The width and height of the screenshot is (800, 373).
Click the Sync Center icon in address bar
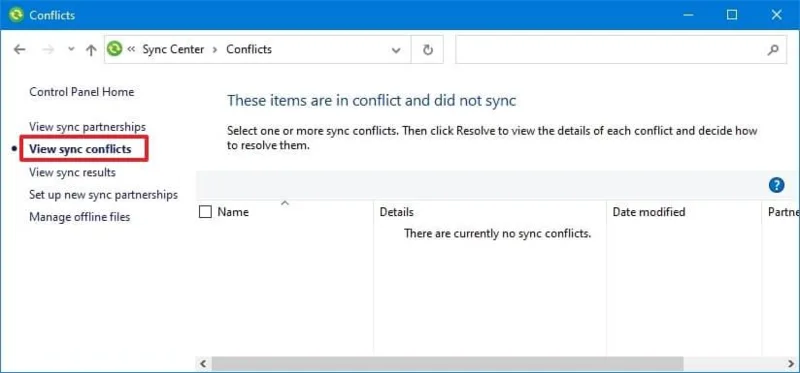[x=115, y=49]
